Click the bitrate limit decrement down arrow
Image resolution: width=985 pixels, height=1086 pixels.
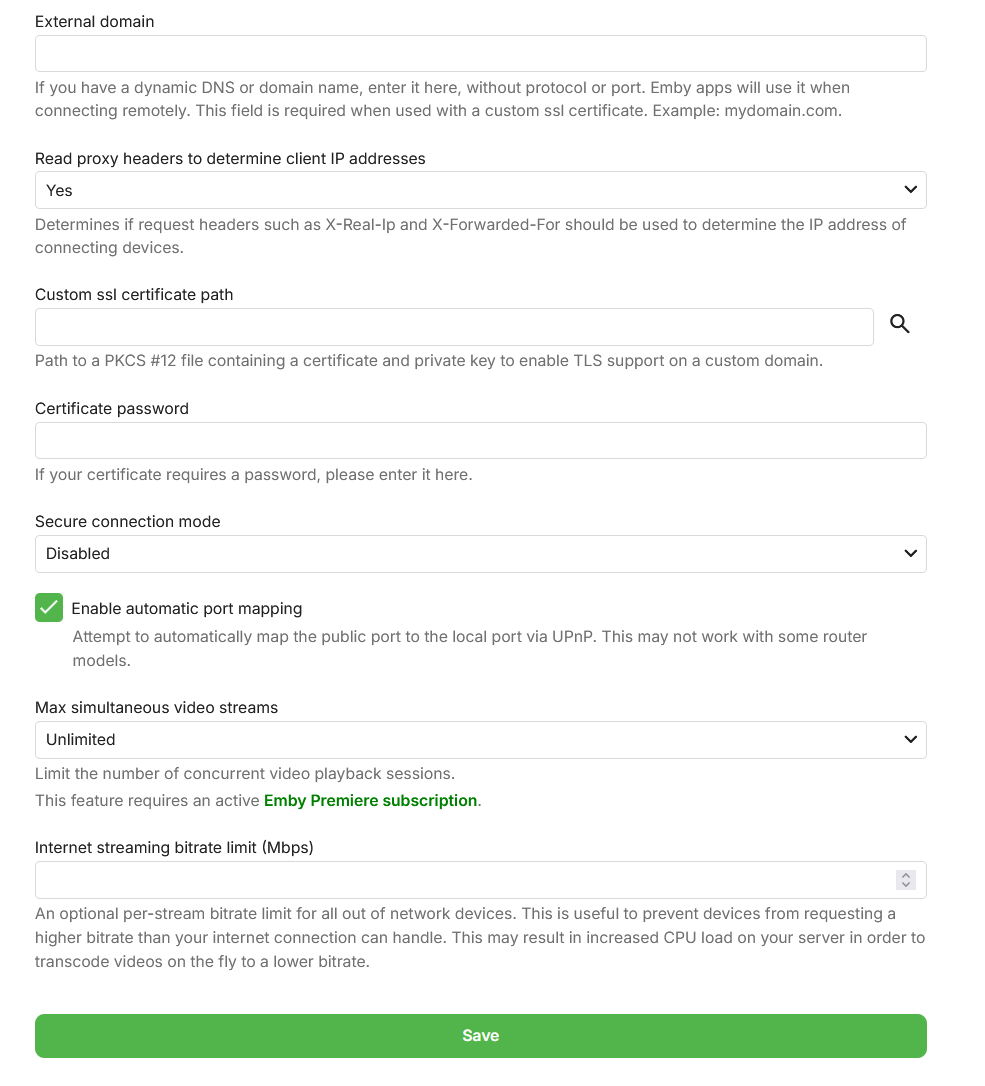tap(906, 885)
